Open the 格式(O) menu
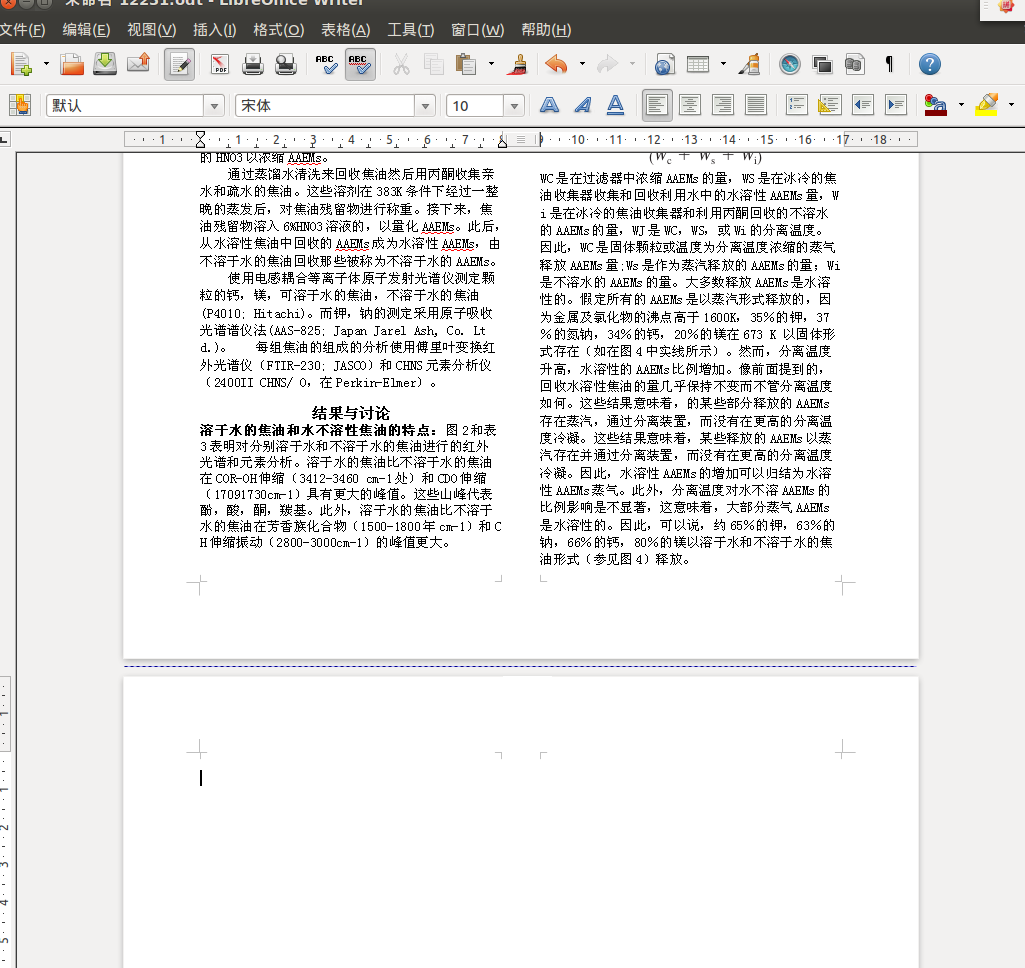1025x968 pixels. pos(278,30)
